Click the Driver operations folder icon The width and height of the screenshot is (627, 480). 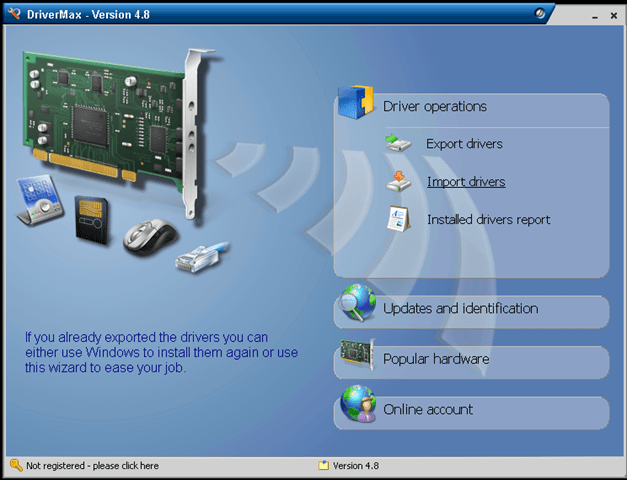pos(356,103)
